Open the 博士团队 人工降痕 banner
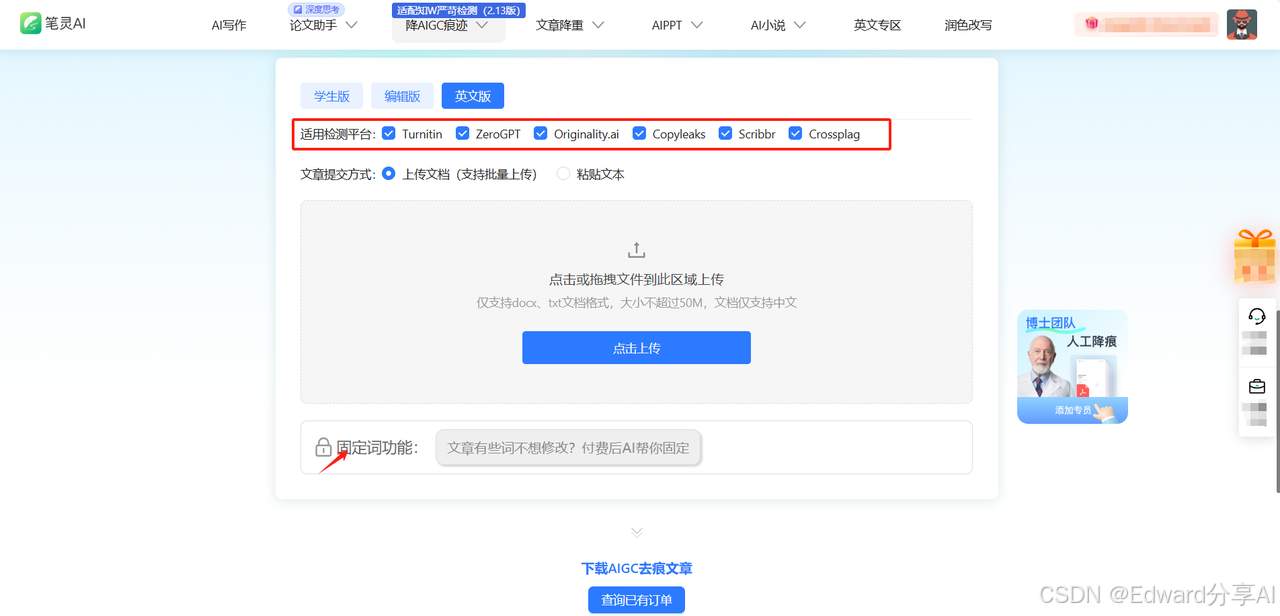 point(1072,366)
